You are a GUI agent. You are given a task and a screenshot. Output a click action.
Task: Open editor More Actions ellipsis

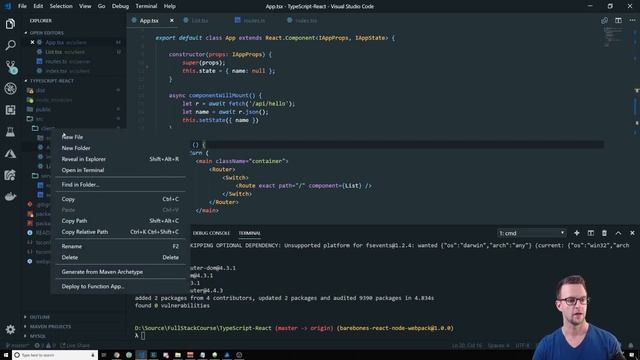632,20
